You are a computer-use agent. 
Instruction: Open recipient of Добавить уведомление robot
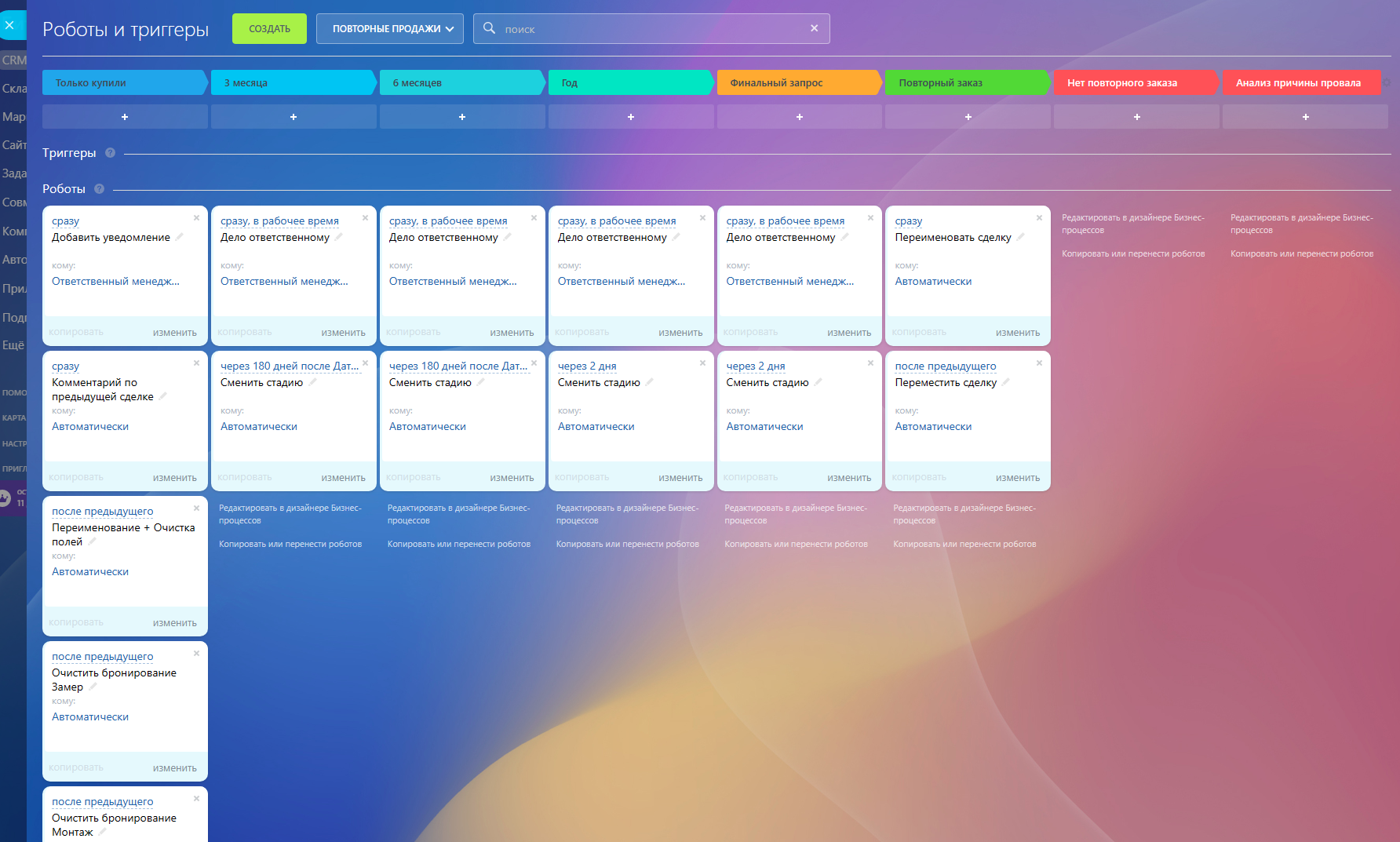(115, 281)
